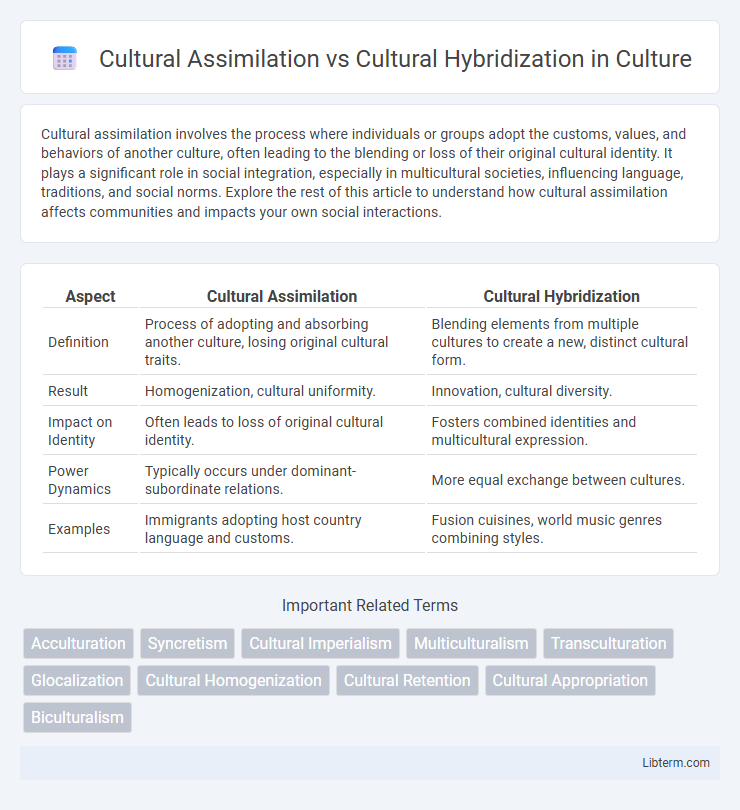740x810 pixels.
Task: Click 'Fusion cuisines, world music genres' cell
Action: click(562, 529)
